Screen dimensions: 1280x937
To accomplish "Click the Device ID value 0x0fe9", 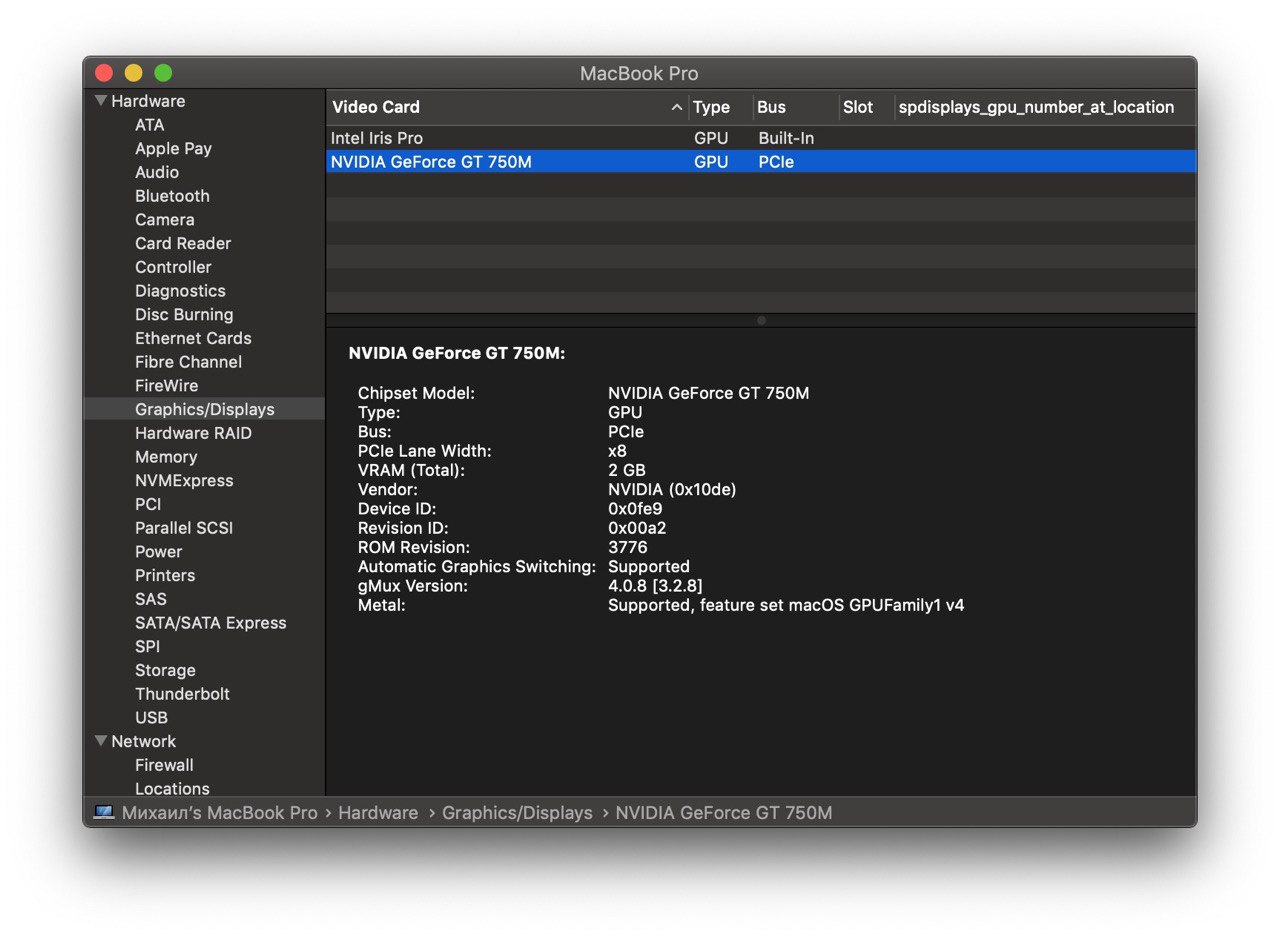I will tap(635, 509).
